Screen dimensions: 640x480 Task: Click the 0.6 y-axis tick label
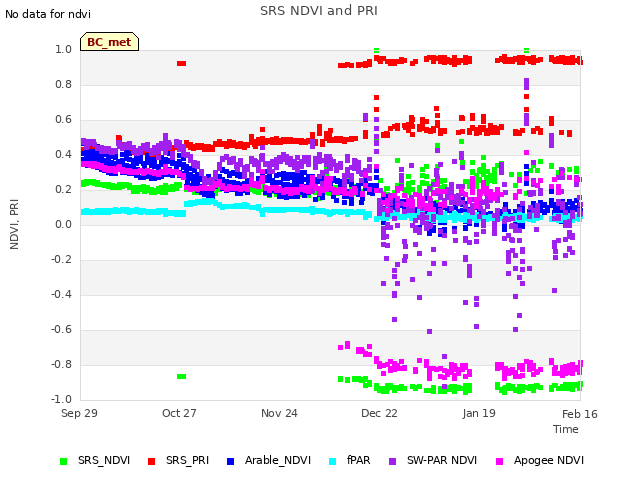click(63, 120)
